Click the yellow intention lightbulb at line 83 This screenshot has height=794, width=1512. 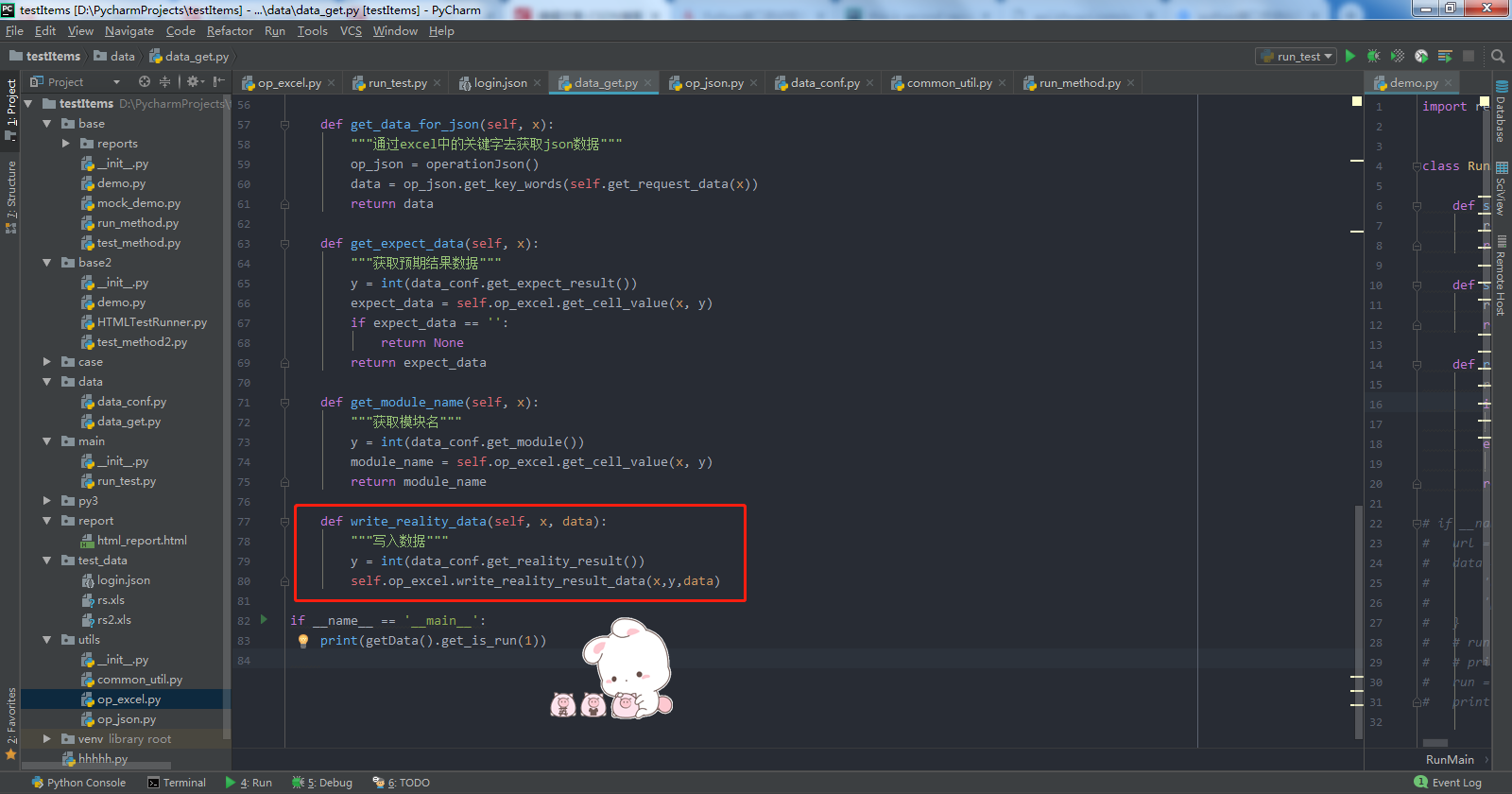pyautogui.click(x=302, y=641)
